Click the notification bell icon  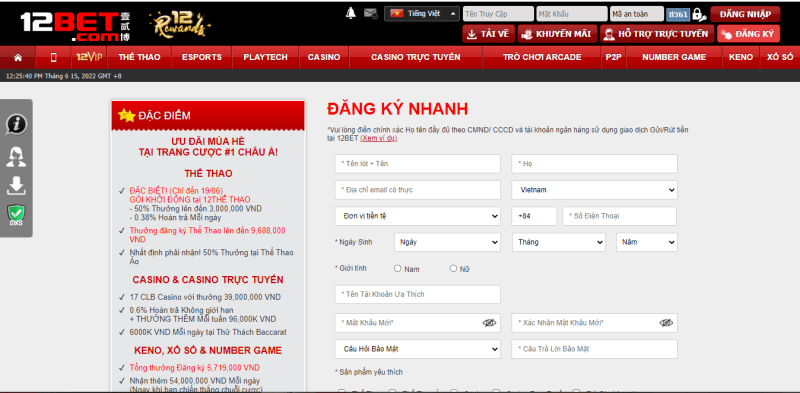point(351,14)
